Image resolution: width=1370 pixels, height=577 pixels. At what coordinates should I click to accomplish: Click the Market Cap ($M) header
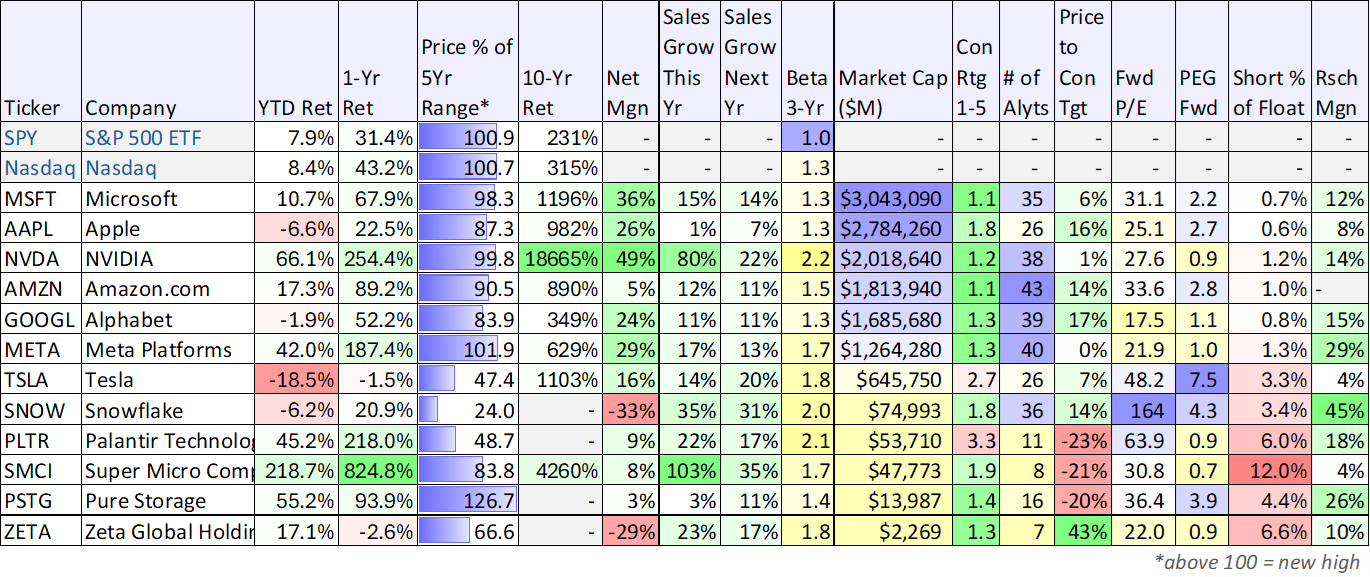tap(892, 62)
